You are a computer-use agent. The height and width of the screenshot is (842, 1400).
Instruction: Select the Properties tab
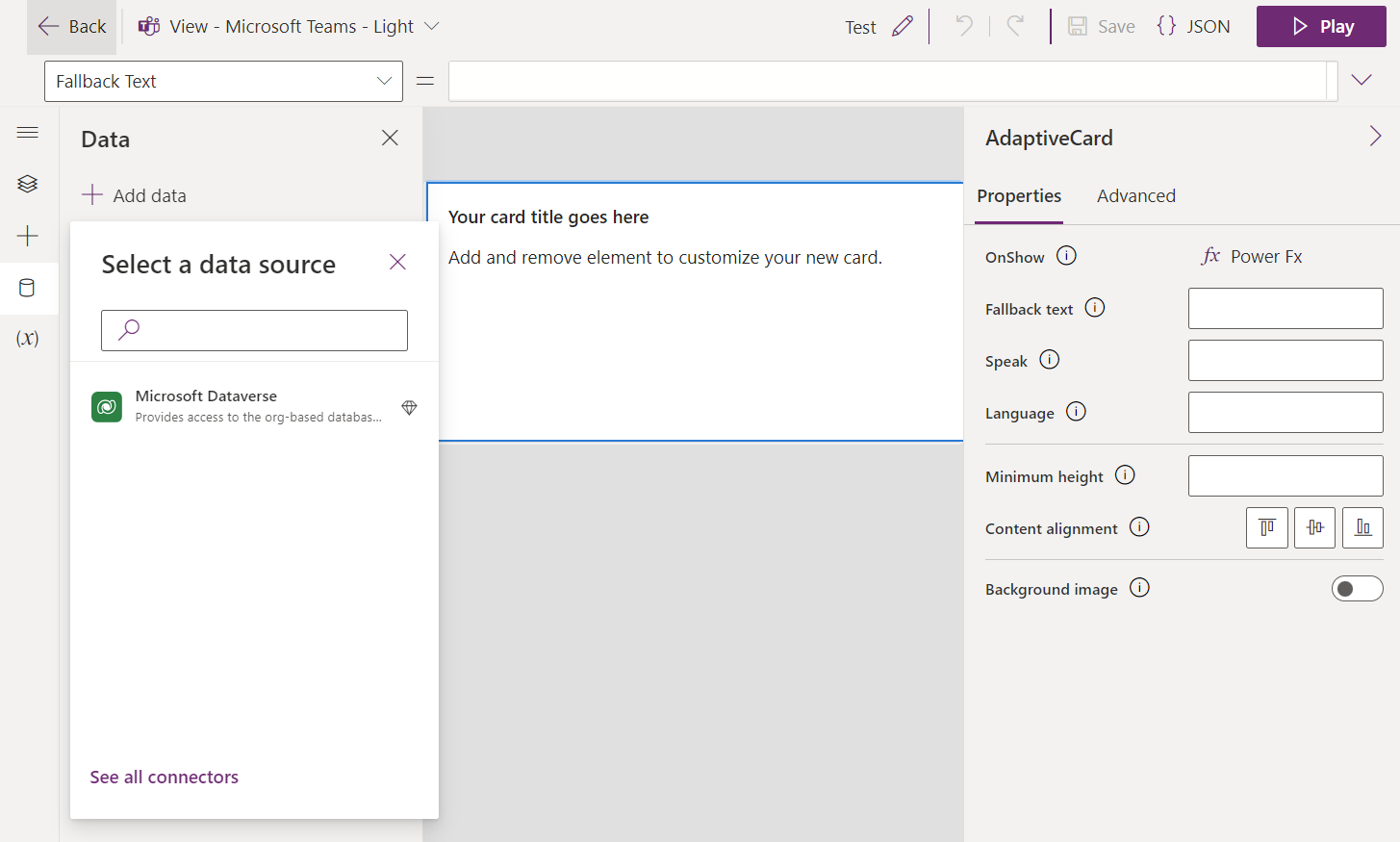[1018, 195]
